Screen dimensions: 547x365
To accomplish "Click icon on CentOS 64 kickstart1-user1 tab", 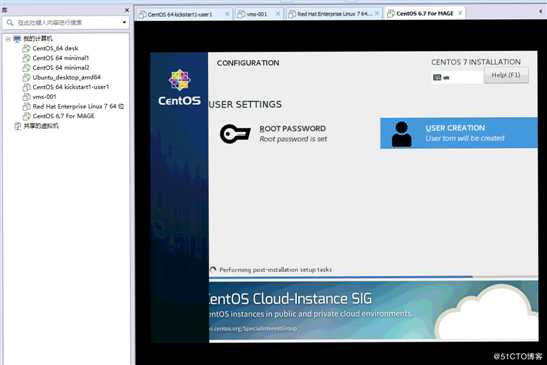I will 142,14.
